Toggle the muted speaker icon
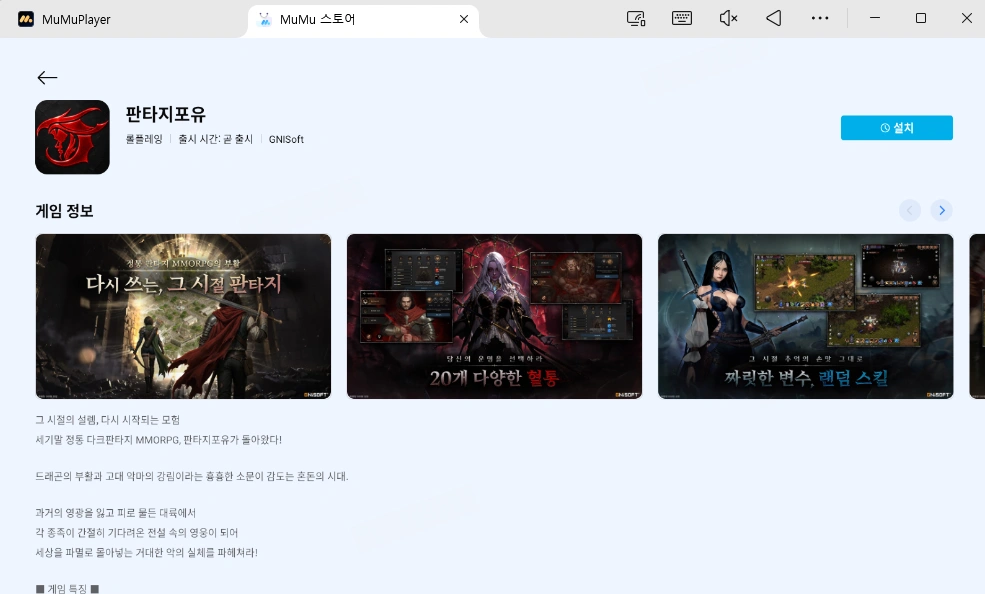This screenshot has height=594, width=985. (728, 18)
